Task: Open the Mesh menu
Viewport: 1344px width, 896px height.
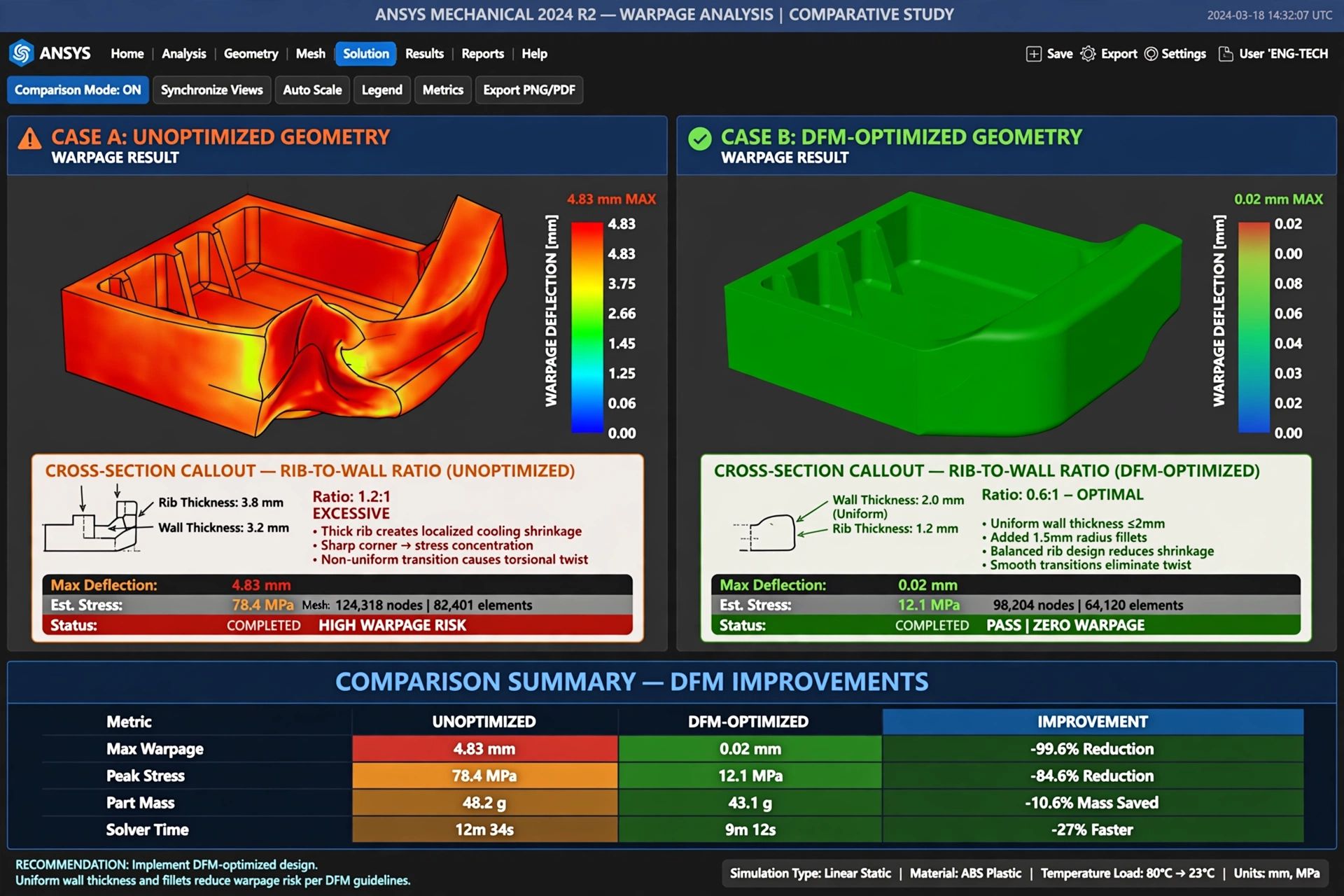Action: click(x=310, y=54)
